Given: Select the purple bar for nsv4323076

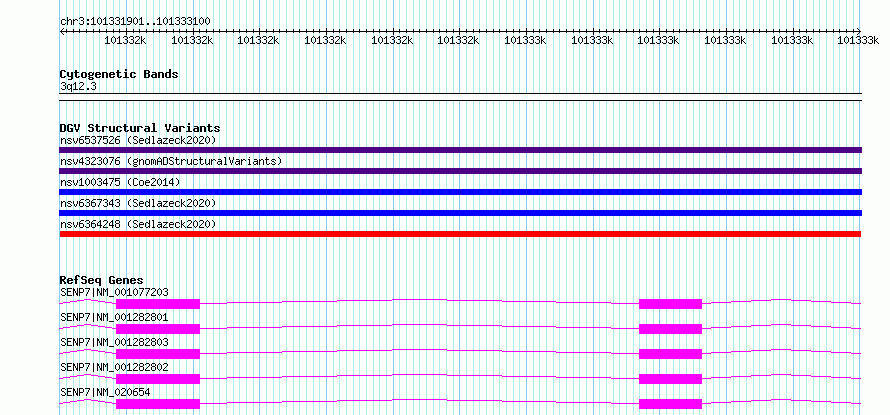Looking at the screenshot, I should (460, 171).
